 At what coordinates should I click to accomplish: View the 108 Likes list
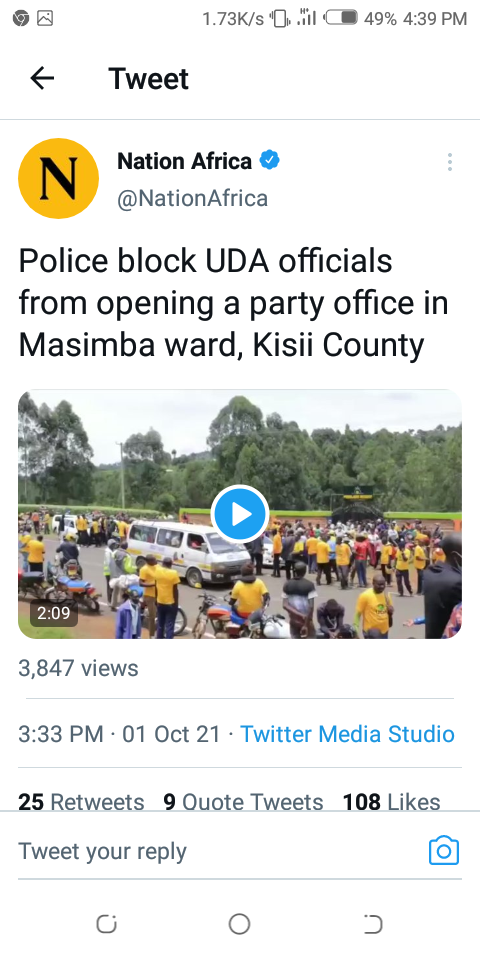click(x=391, y=801)
